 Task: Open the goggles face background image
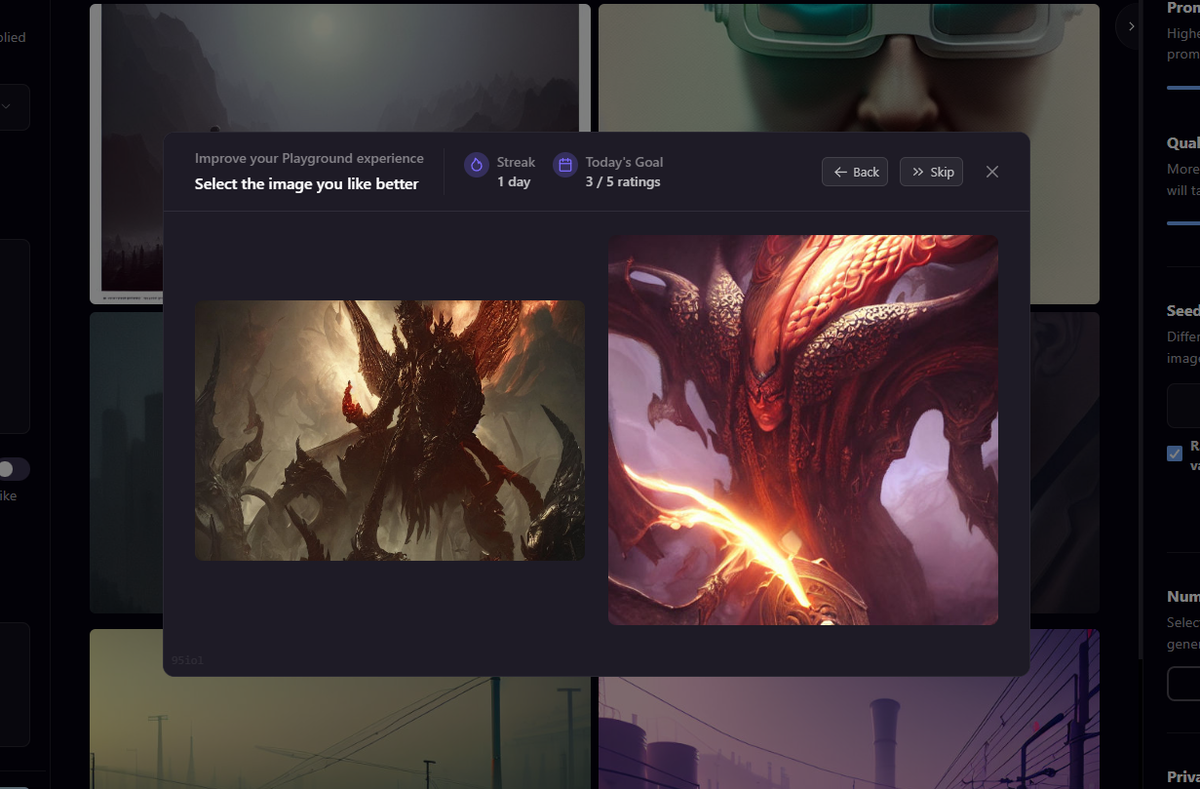click(x=849, y=68)
